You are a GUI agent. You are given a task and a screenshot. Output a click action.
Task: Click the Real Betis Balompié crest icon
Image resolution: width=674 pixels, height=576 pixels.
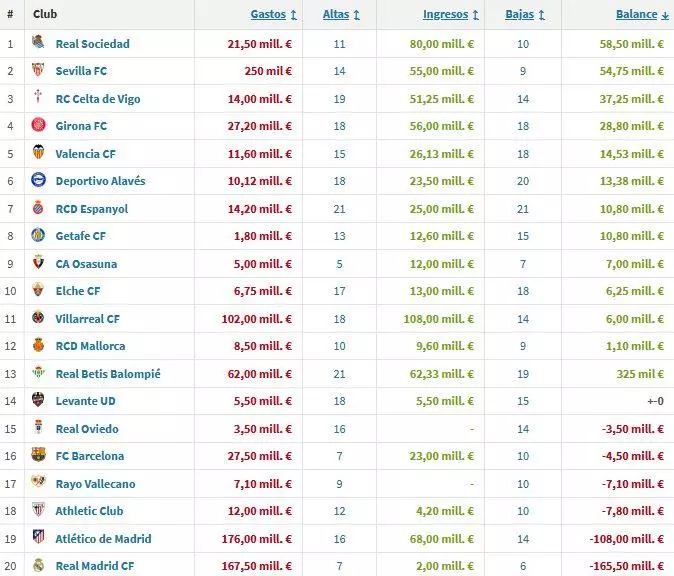(x=38, y=374)
